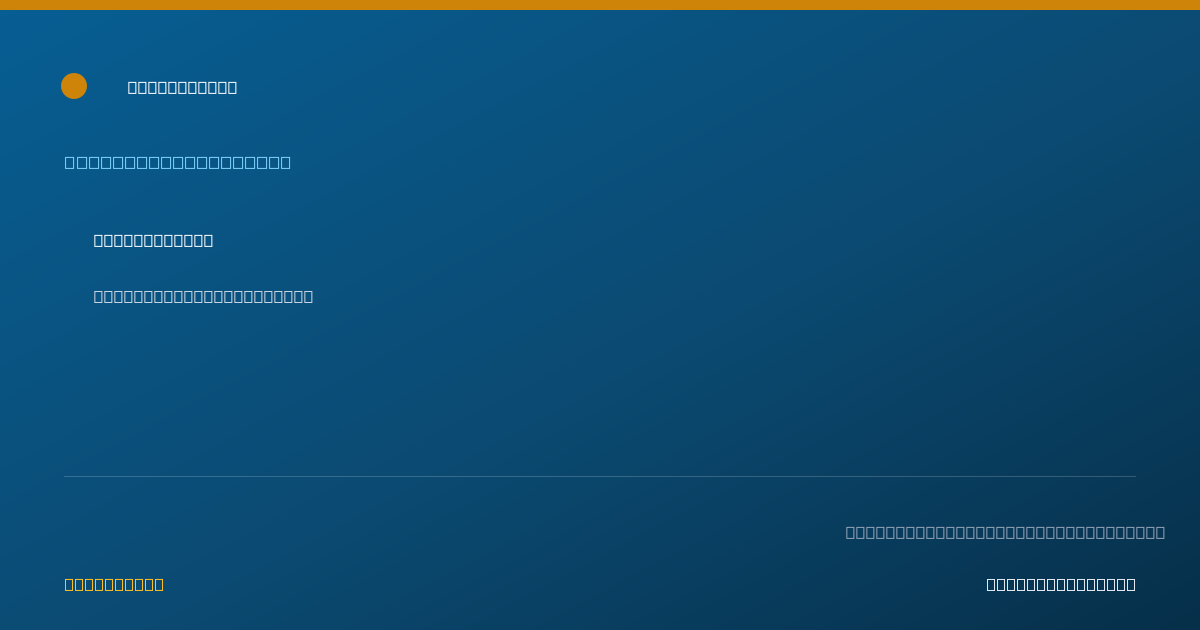Select the white header text beside the orange circle
This screenshot has width=1200, height=630.
click(x=182, y=87)
